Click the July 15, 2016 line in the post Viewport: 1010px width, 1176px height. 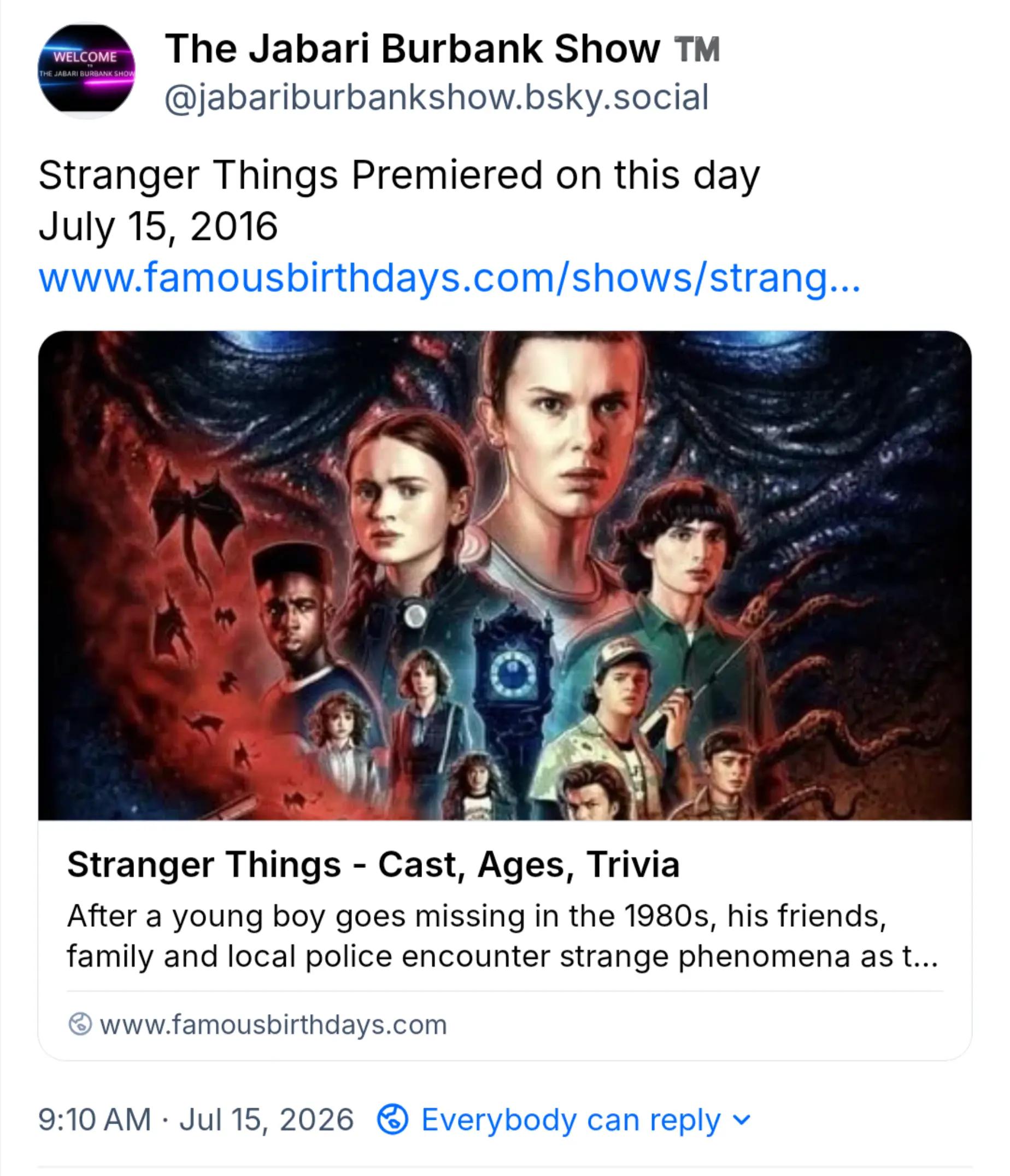158,226
